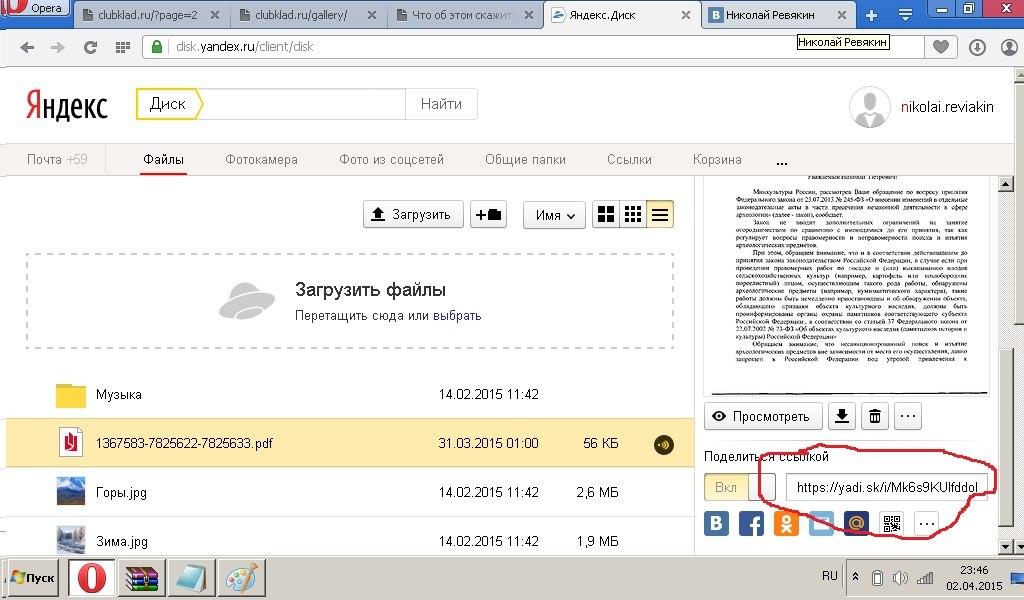Close the Яндекс.Диск tab
The height and width of the screenshot is (600, 1024).
(x=686, y=14)
